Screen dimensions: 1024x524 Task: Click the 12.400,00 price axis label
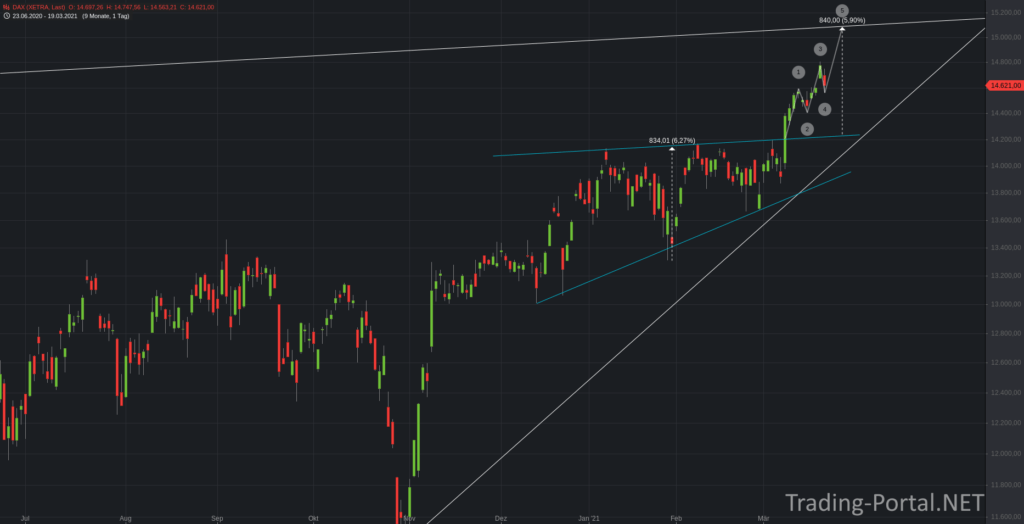tap(1008, 393)
